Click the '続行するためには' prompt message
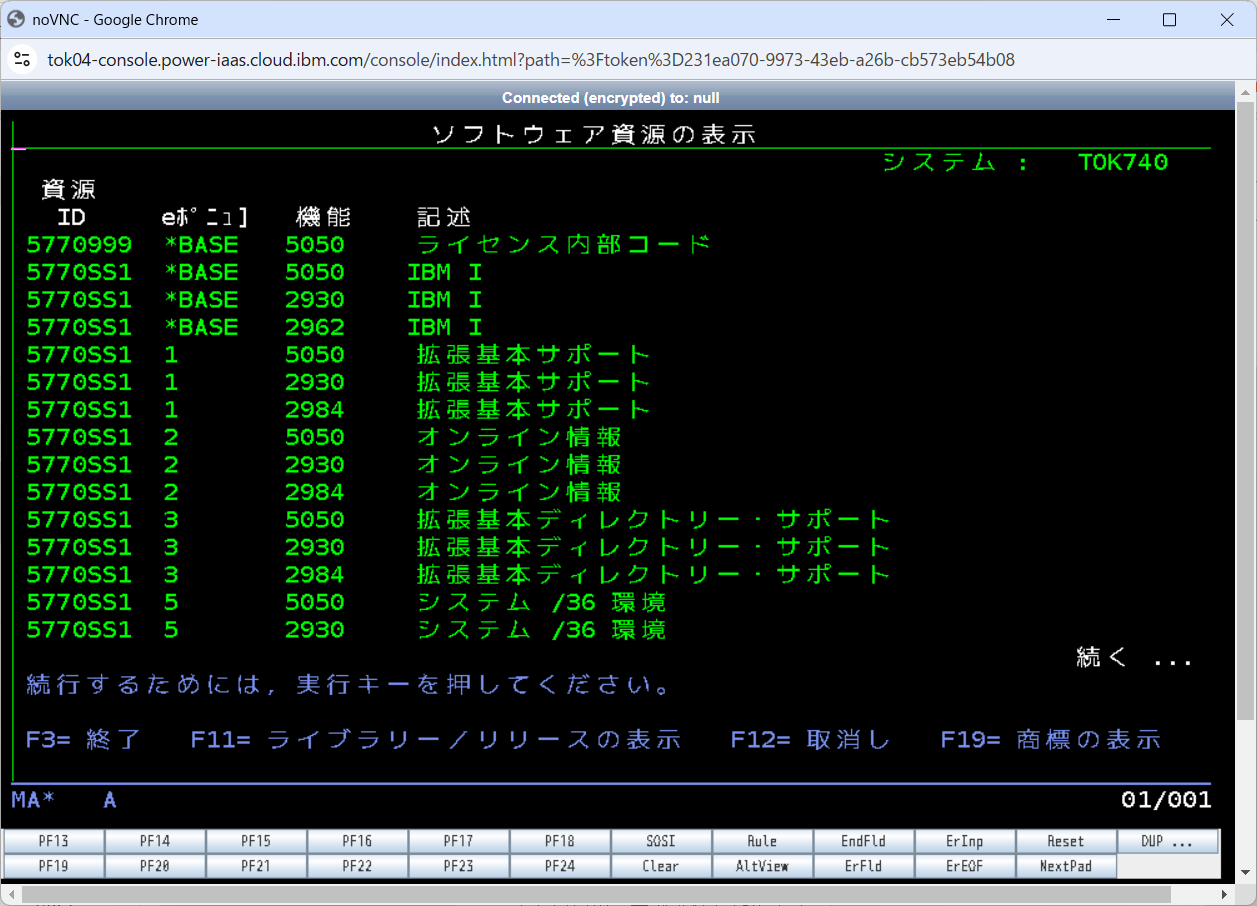The image size is (1257, 906). [348, 685]
